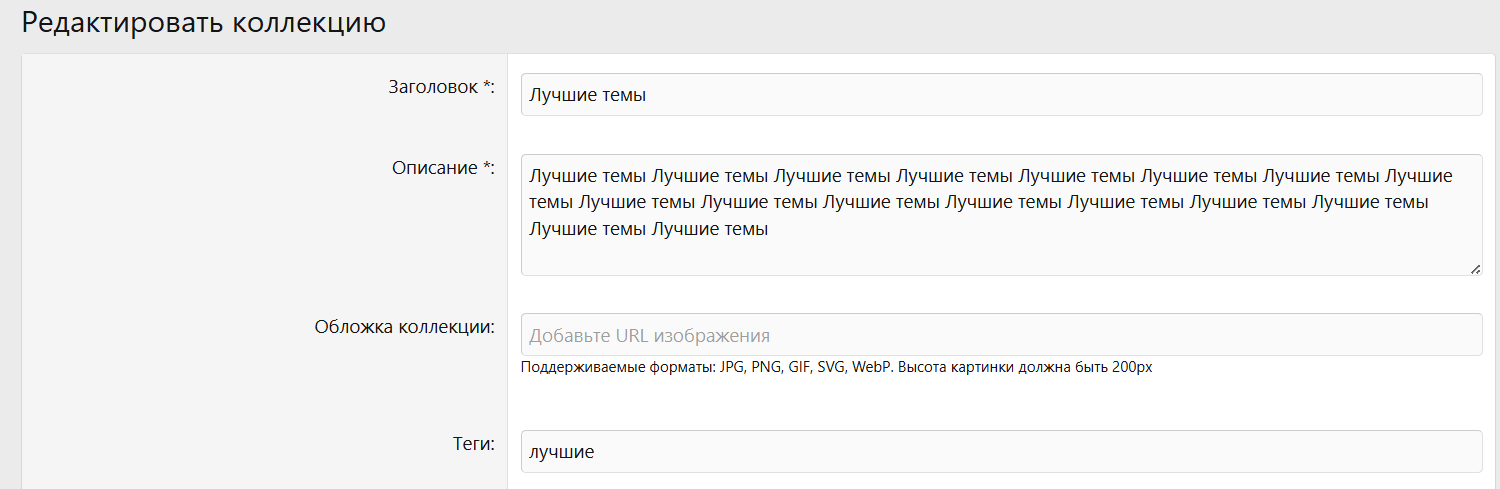Click the first line of description text
1500x489 pixels.
point(990,177)
